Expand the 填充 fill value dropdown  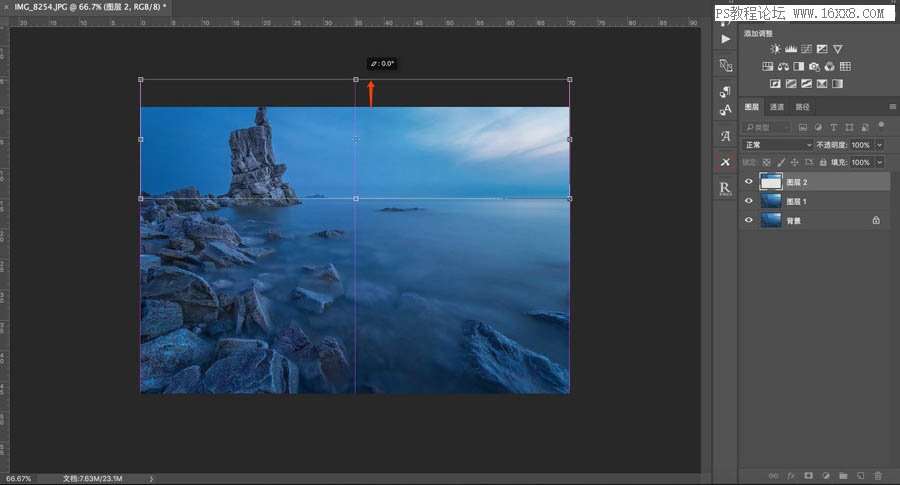(880, 162)
